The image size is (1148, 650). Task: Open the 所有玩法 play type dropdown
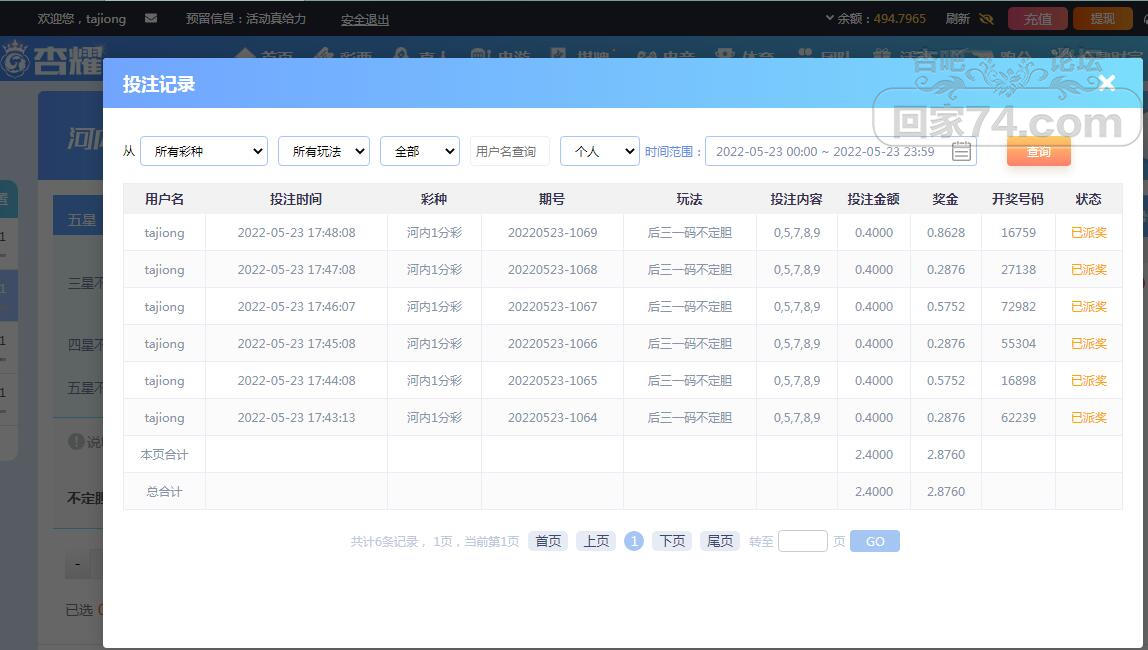point(324,152)
